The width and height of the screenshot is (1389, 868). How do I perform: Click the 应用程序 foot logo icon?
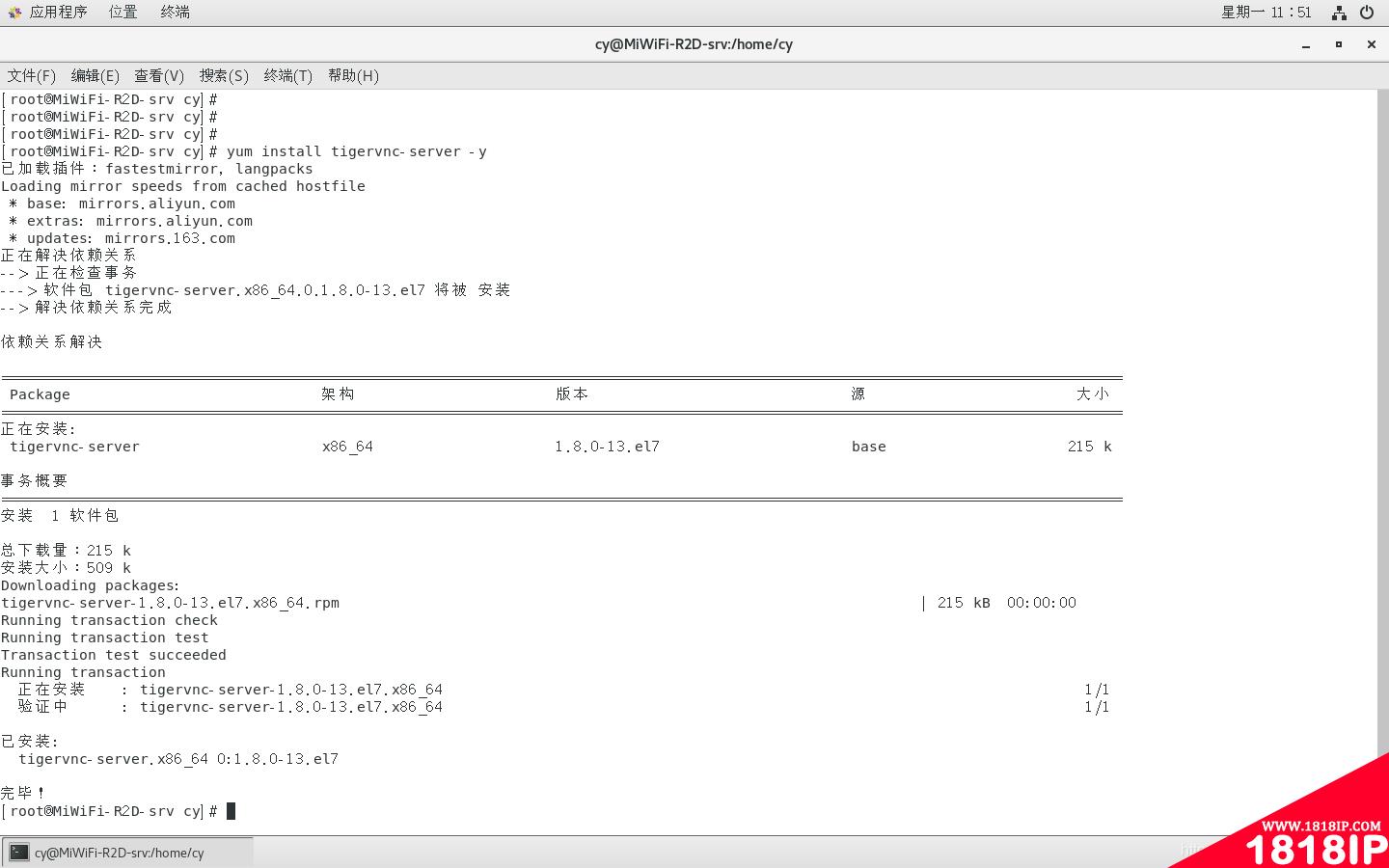(14, 13)
